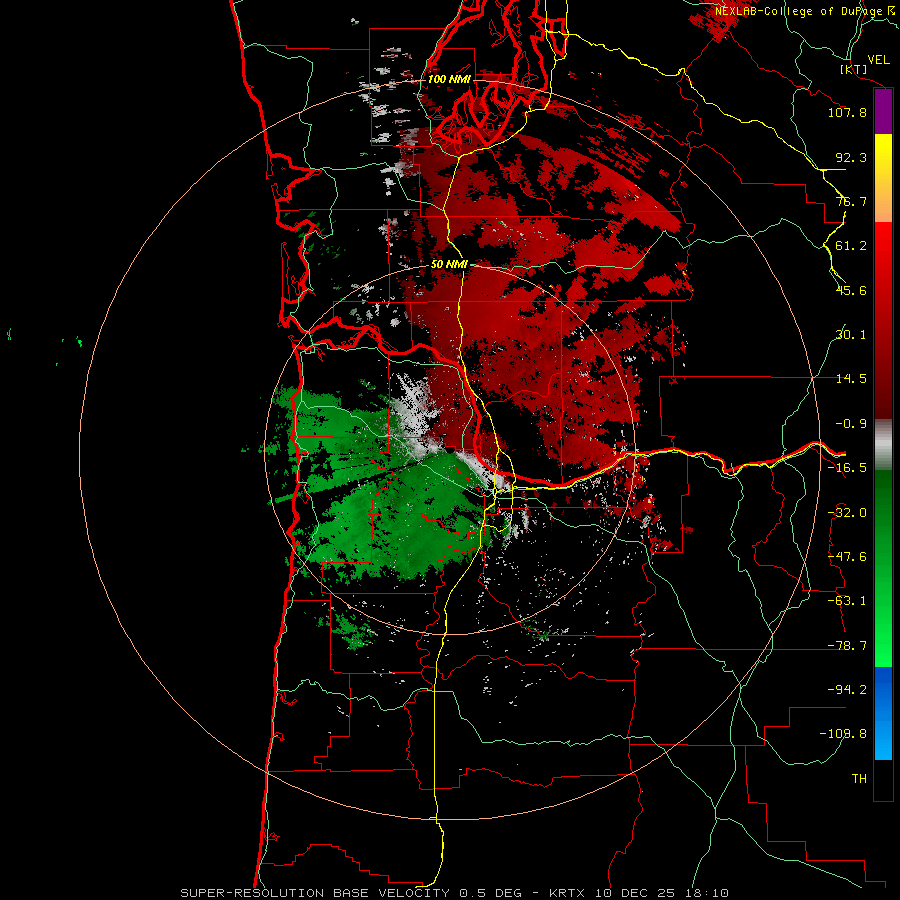900x900 pixels.
Task: Click the 100 NMI range ring label
Action: tap(449, 79)
